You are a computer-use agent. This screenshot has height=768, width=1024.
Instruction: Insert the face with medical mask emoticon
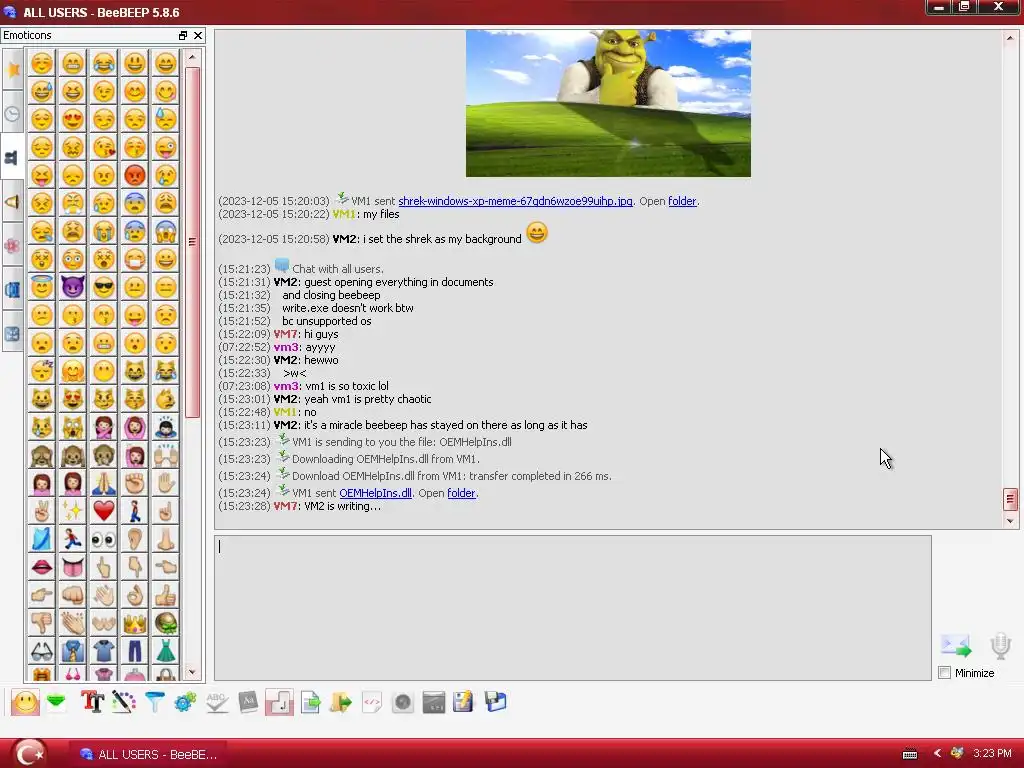pyautogui.click(x=135, y=259)
